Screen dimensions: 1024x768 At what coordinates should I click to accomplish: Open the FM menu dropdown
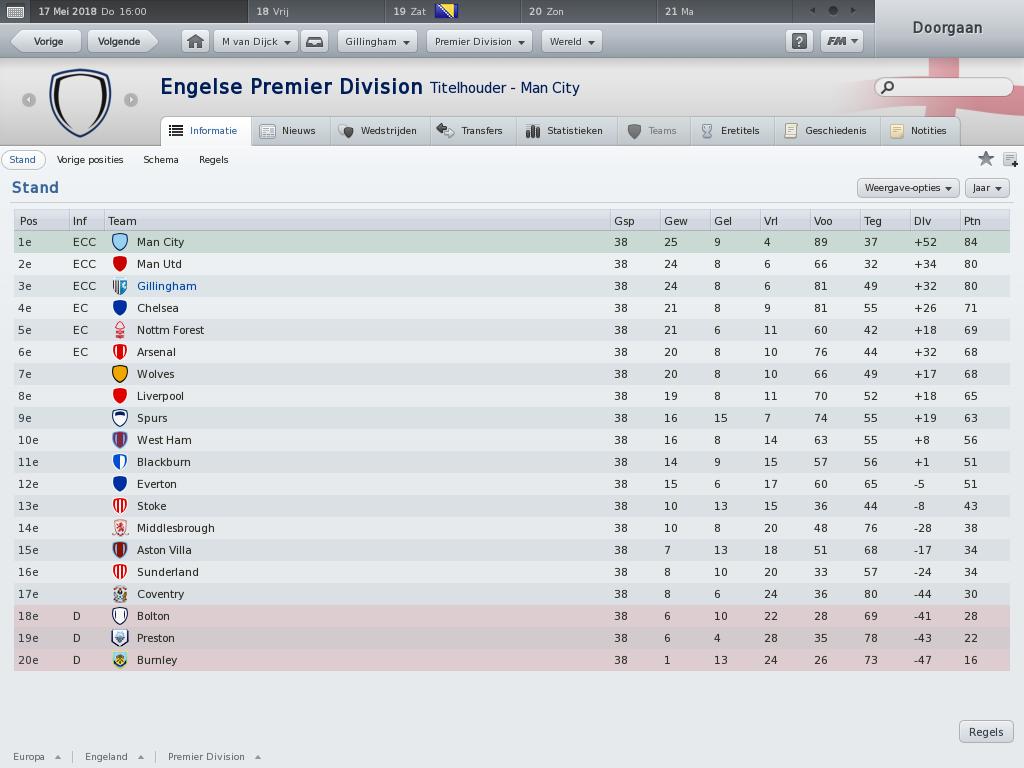point(842,42)
